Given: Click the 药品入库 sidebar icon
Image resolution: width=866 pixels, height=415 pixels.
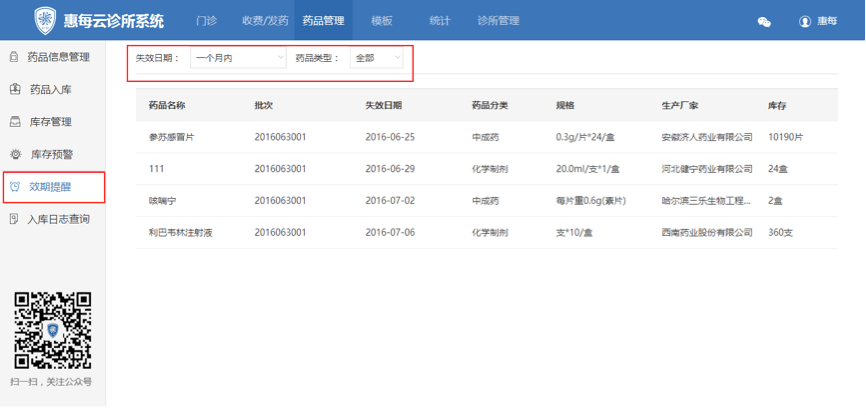Looking at the screenshot, I should (14, 90).
